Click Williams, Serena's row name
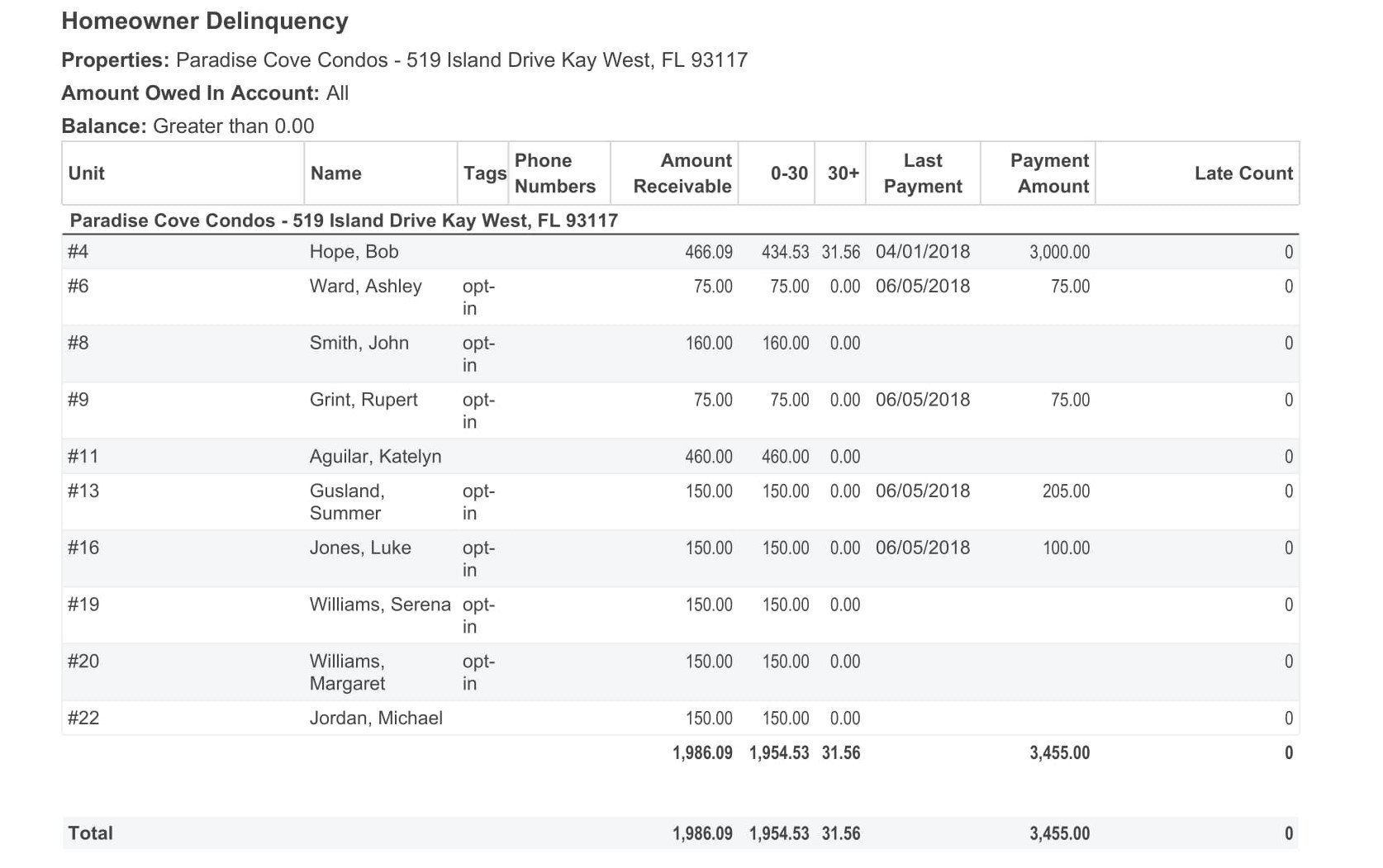 (379, 605)
